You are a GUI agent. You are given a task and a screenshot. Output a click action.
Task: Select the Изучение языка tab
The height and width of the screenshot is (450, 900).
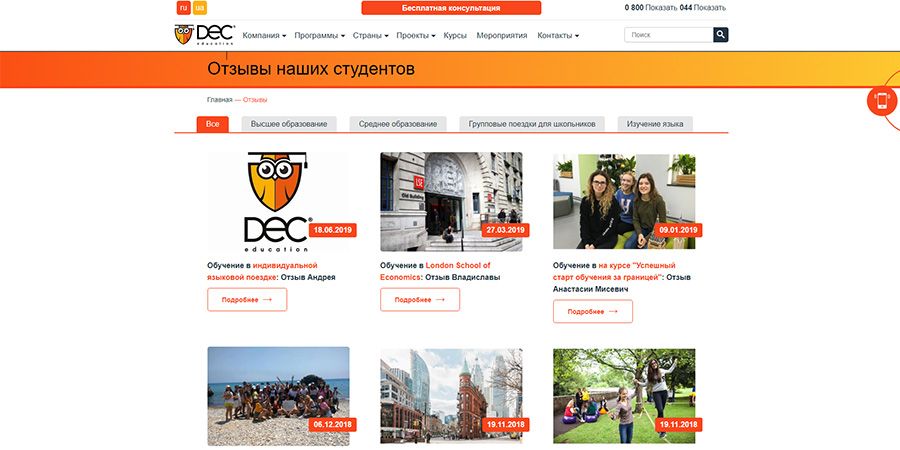click(x=655, y=124)
